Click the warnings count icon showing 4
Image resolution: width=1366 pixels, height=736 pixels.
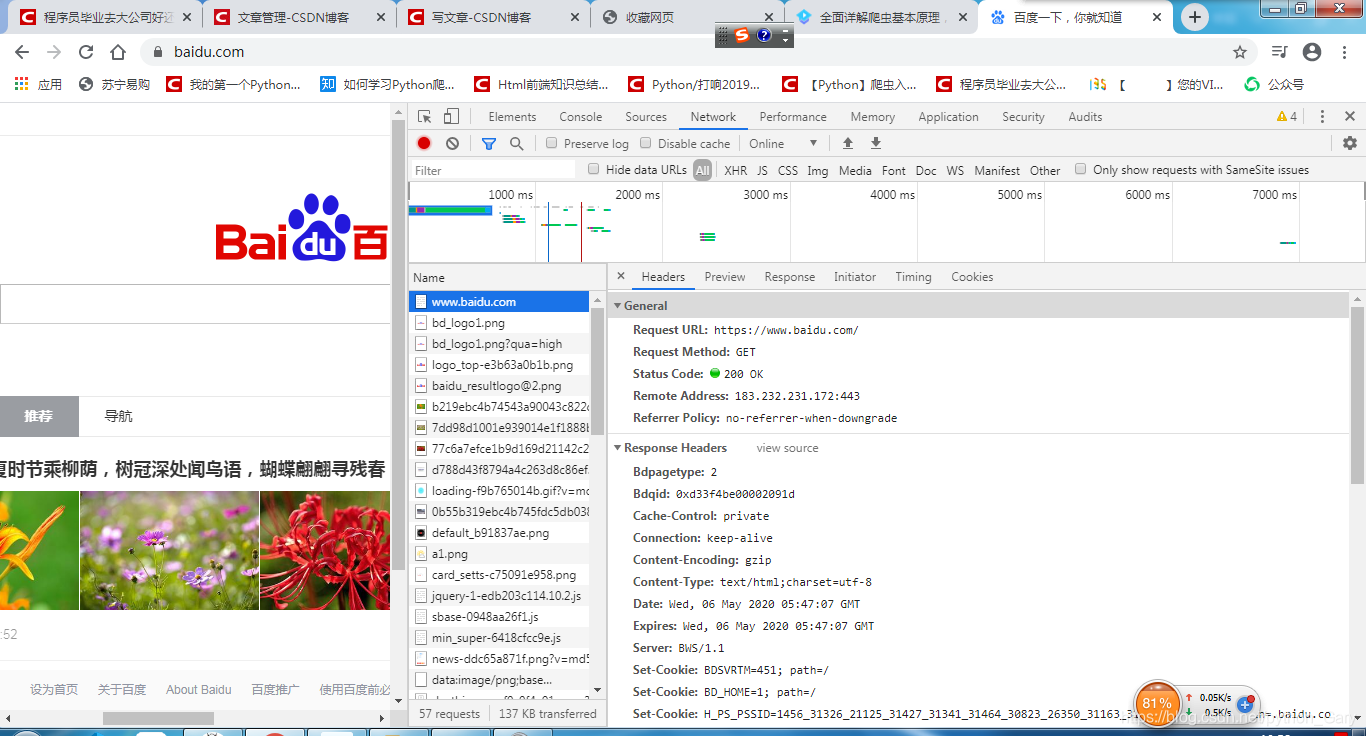(1287, 117)
